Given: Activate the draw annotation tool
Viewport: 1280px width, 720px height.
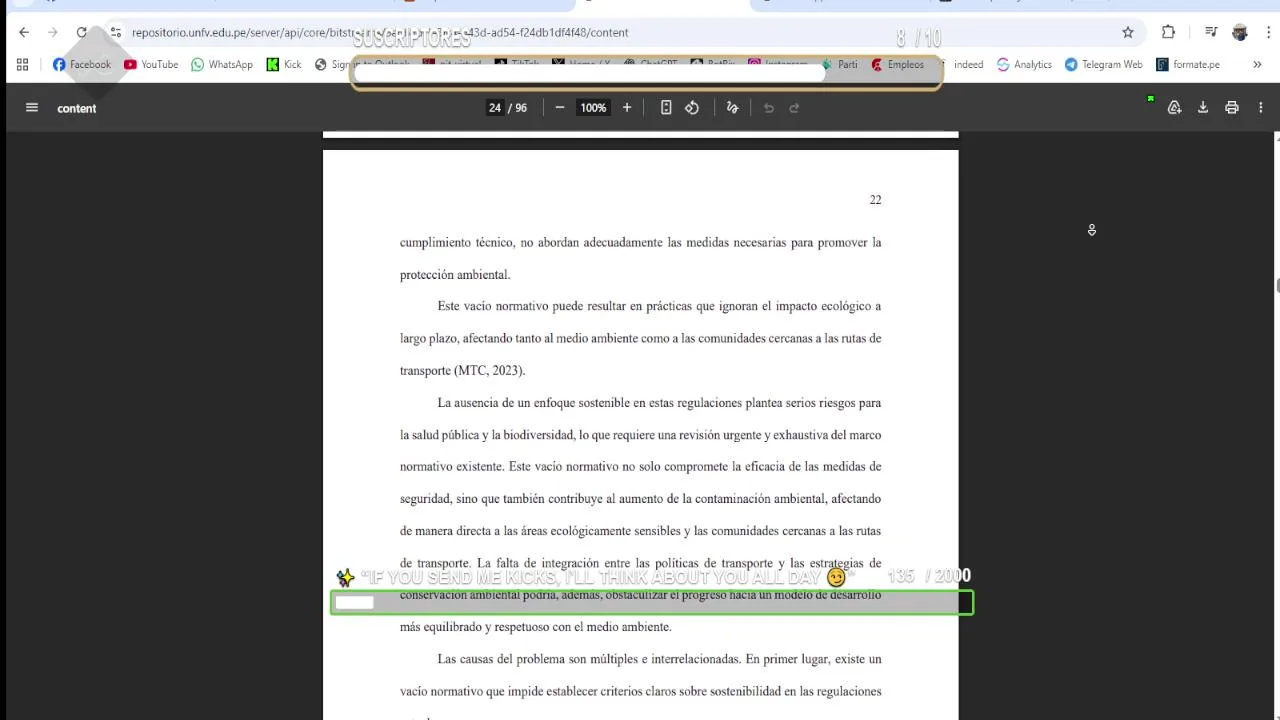Looking at the screenshot, I should [x=732, y=108].
